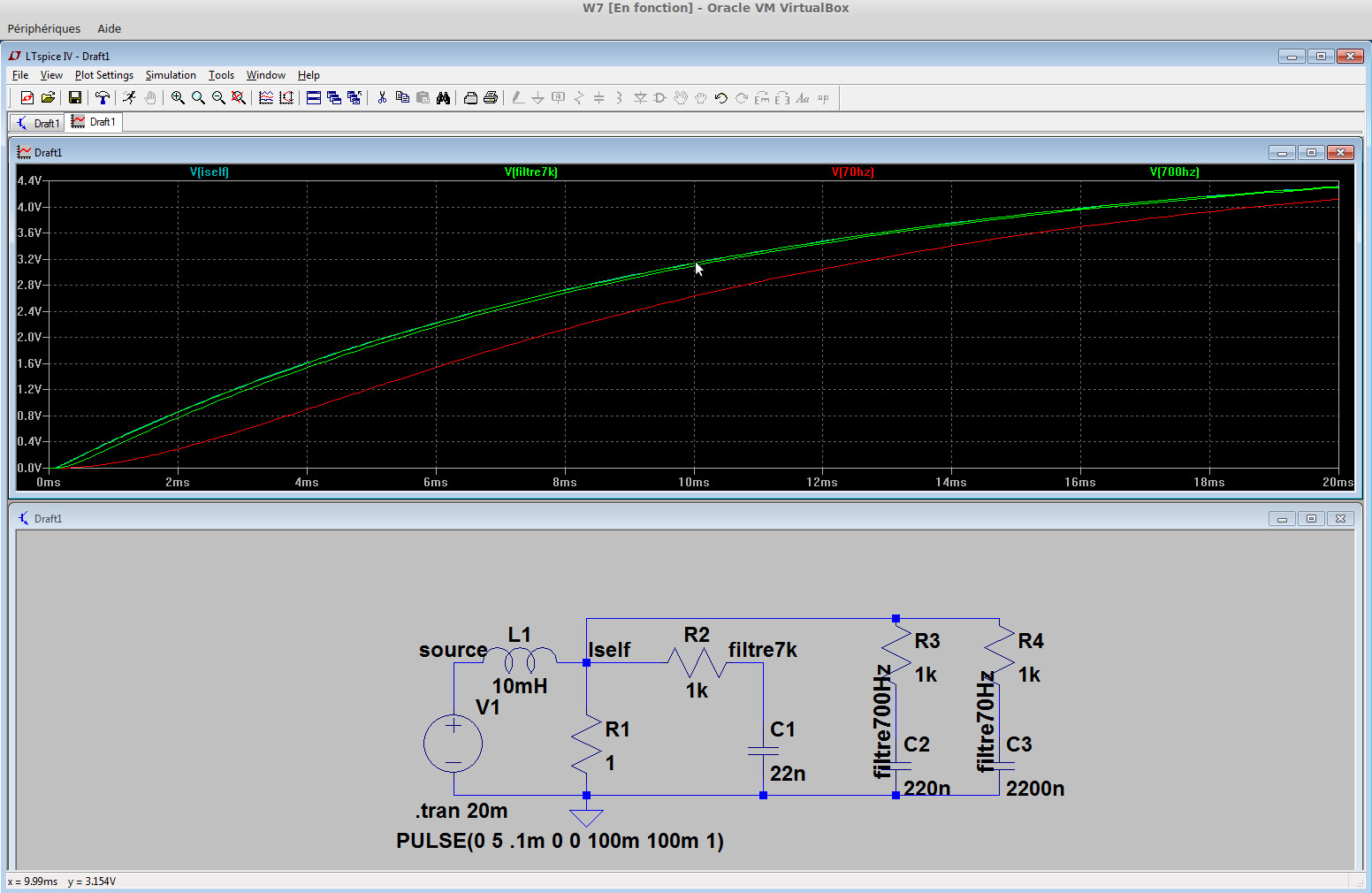The height and width of the screenshot is (893, 1372).
Task: Click the '10ms' time axis label
Action: tap(694, 483)
